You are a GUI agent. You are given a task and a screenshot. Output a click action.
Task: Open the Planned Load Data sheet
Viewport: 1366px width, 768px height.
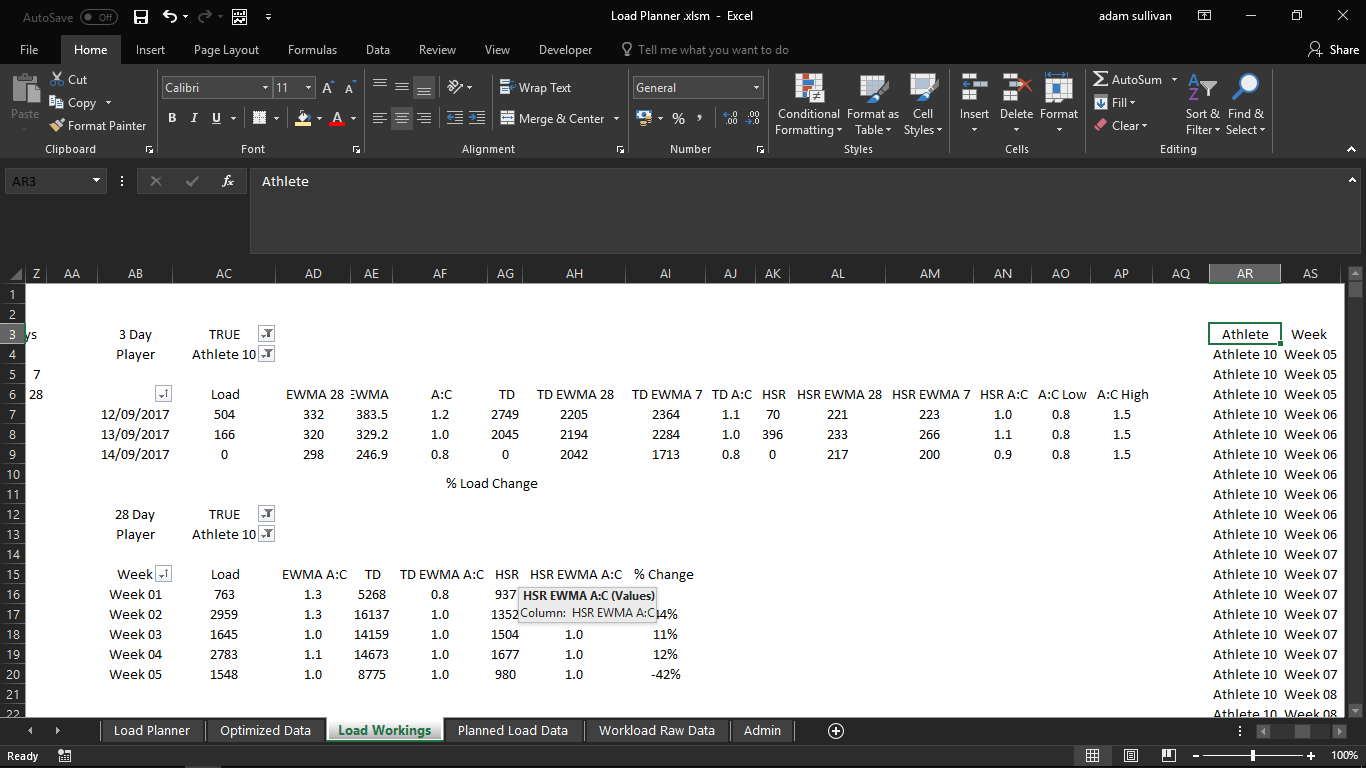pyautogui.click(x=512, y=730)
